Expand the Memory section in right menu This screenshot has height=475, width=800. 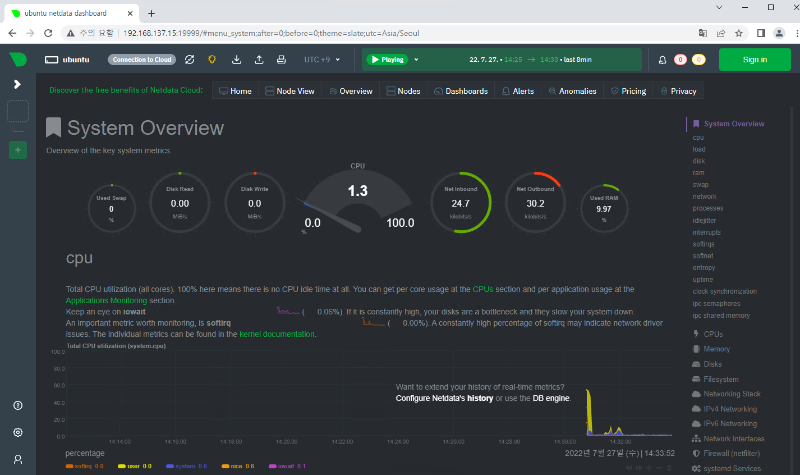point(716,349)
